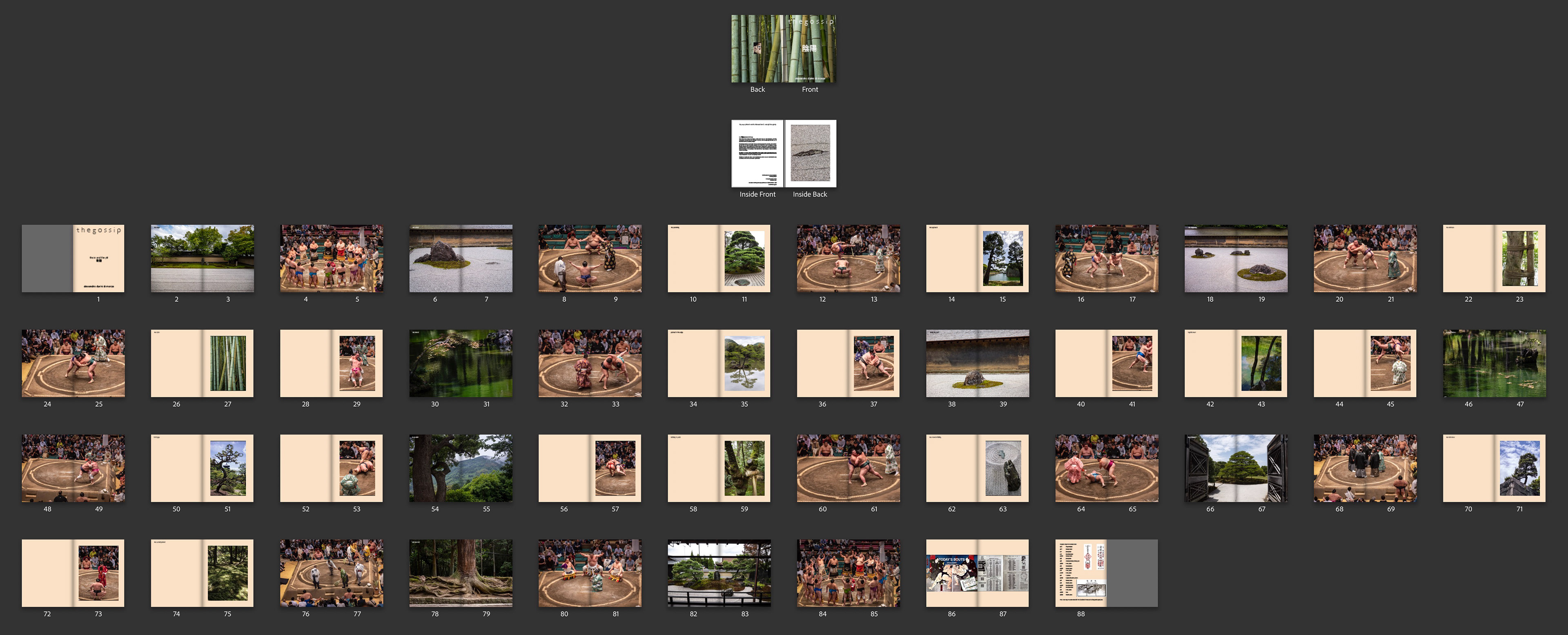Image resolution: width=1568 pixels, height=635 pixels.
Task: Select the Back cover thumbnail
Action: tap(757, 49)
